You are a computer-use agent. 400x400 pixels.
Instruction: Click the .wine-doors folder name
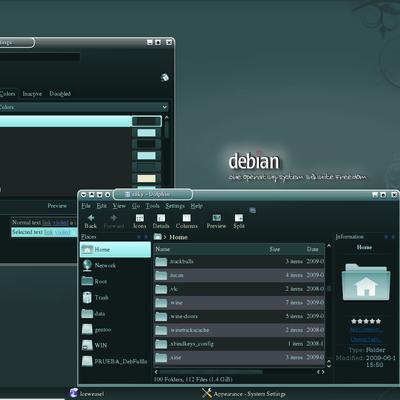[x=184, y=316]
